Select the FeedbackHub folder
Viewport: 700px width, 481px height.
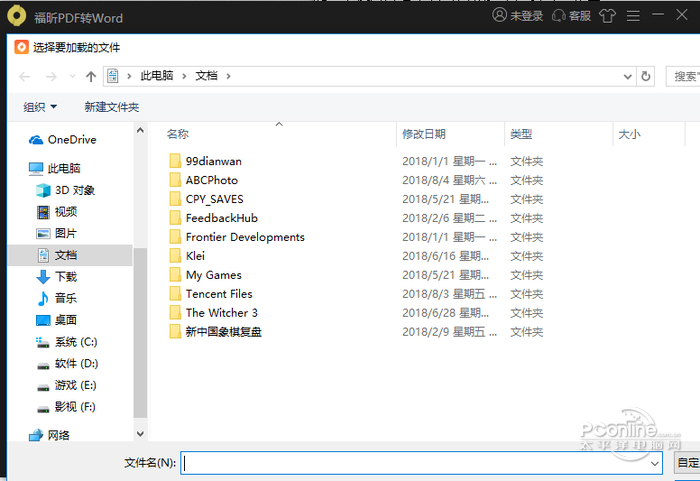(x=214, y=218)
